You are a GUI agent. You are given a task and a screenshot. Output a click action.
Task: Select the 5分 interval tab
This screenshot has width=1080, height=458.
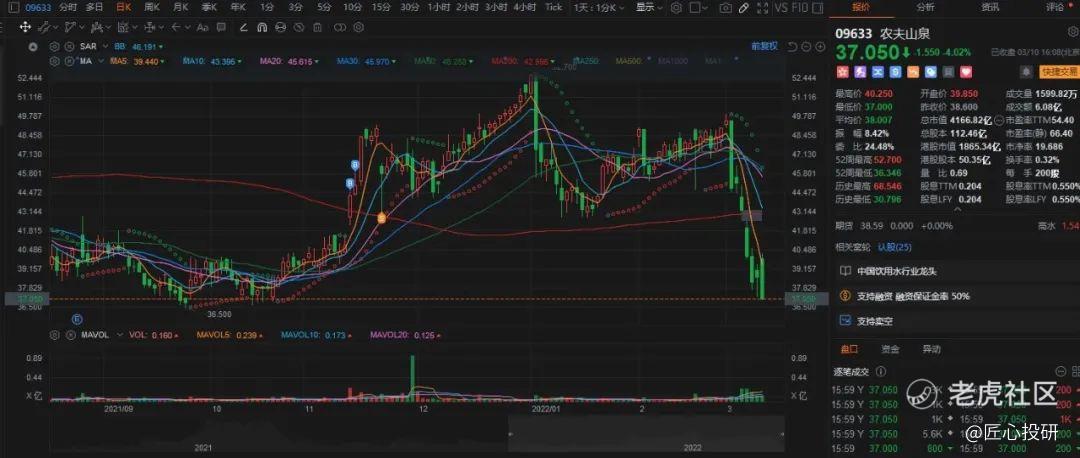point(324,8)
